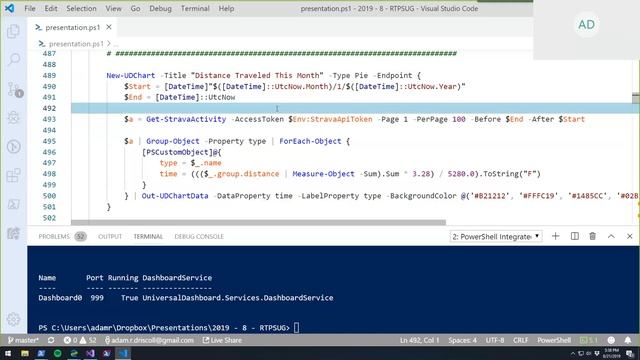
Task: Click Out-UDChartData on line 500
Action: (175, 196)
